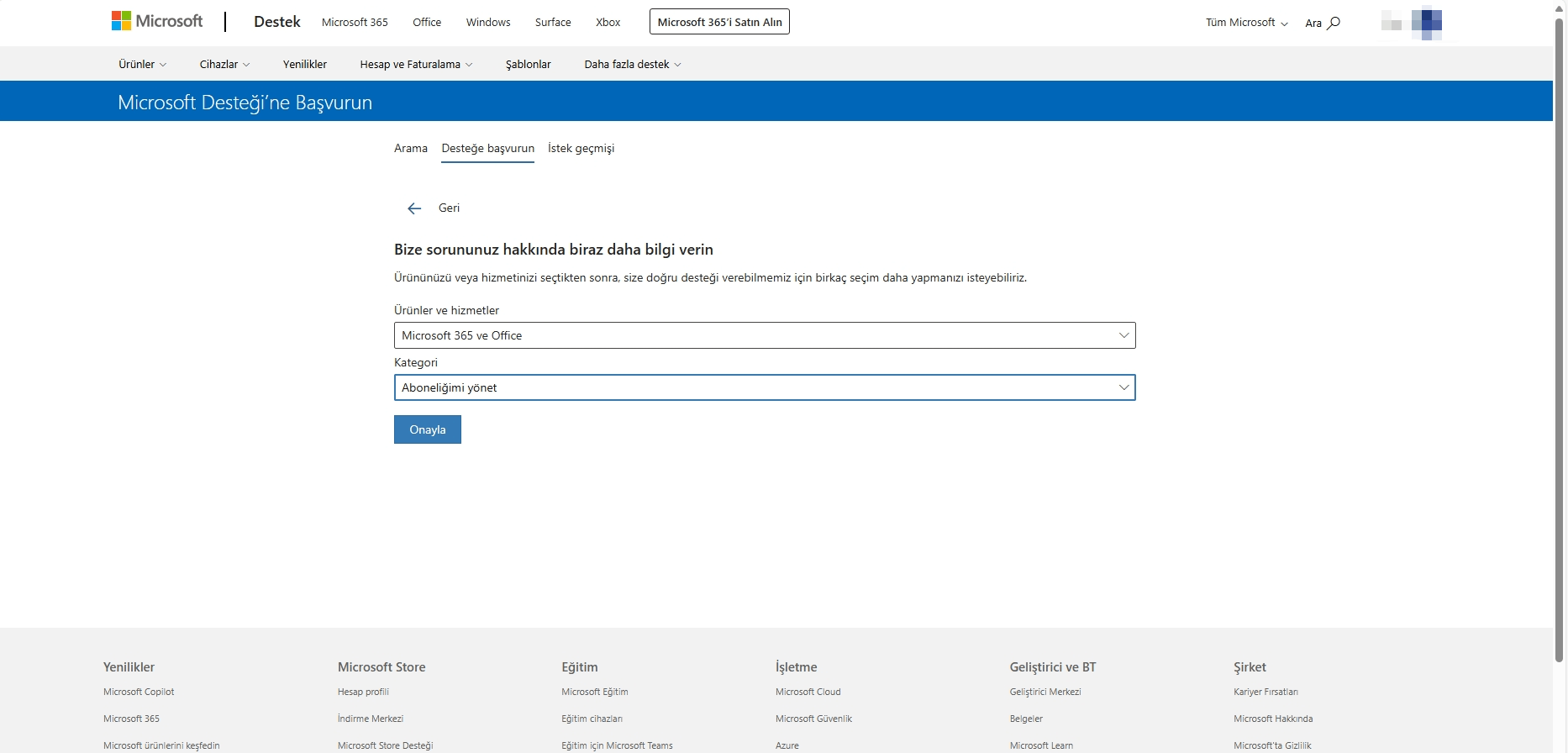Screen dimensions: 1568x753
Task: Go to Microsoft 365 in top navigation
Action: click(x=355, y=22)
